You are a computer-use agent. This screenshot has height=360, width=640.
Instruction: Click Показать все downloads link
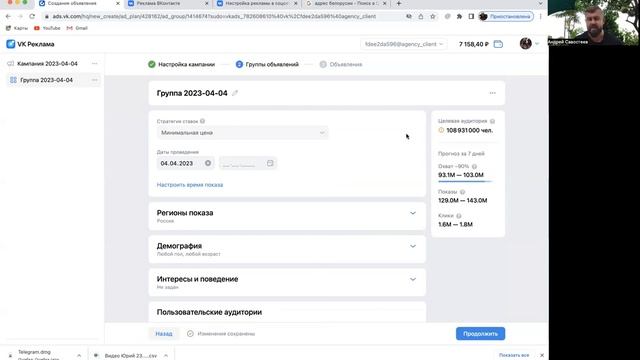pyautogui.click(x=514, y=355)
